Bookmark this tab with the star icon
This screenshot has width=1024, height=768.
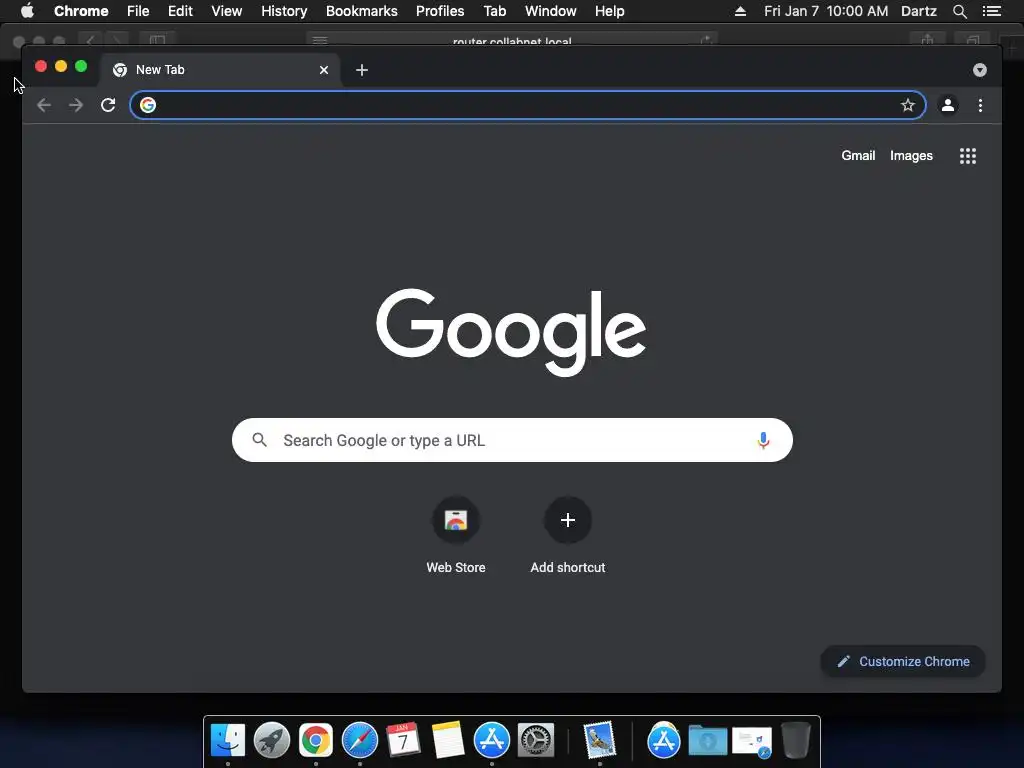point(908,105)
